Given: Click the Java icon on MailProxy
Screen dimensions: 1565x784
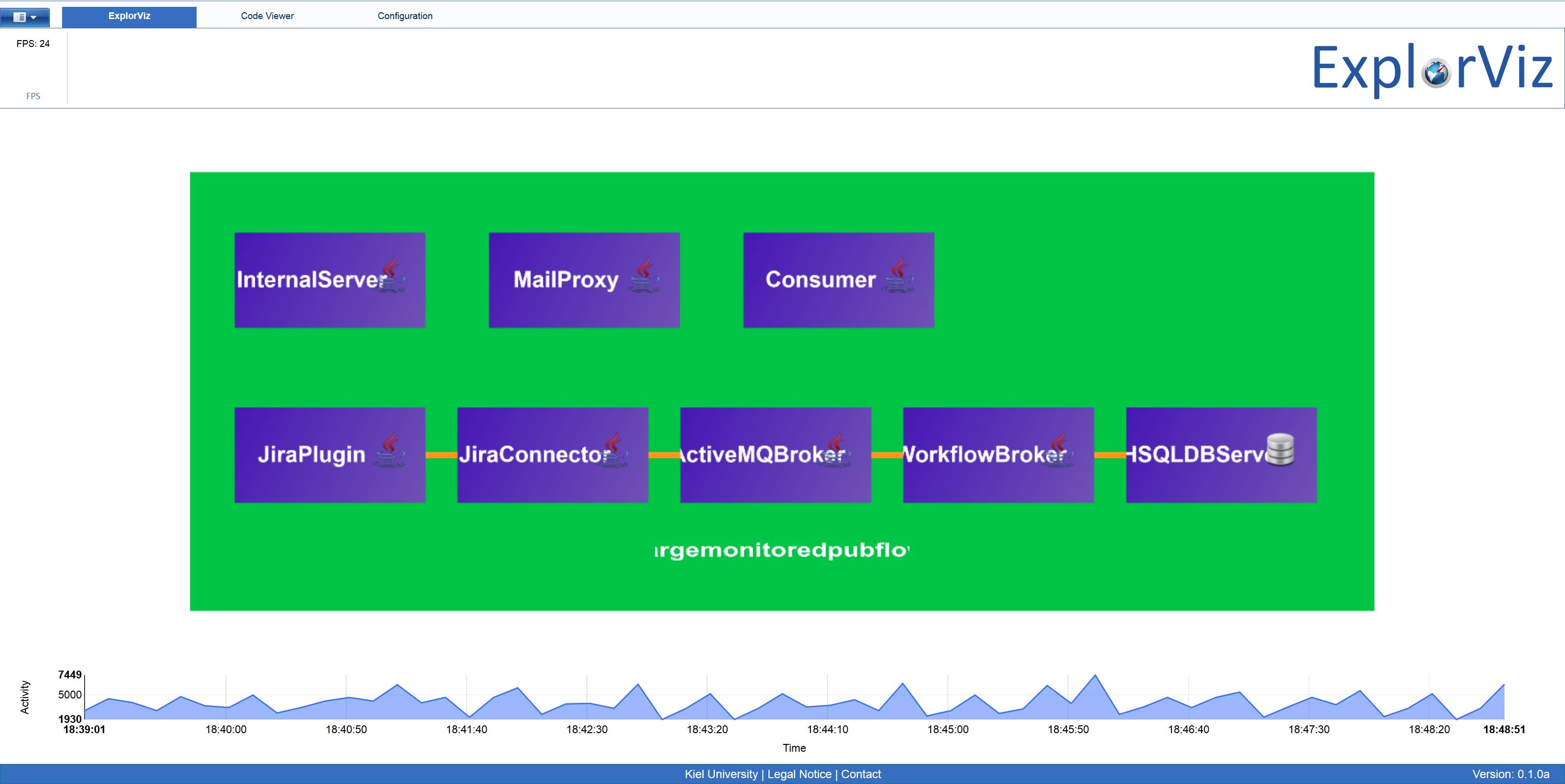Looking at the screenshot, I should click(x=645, y=276).
